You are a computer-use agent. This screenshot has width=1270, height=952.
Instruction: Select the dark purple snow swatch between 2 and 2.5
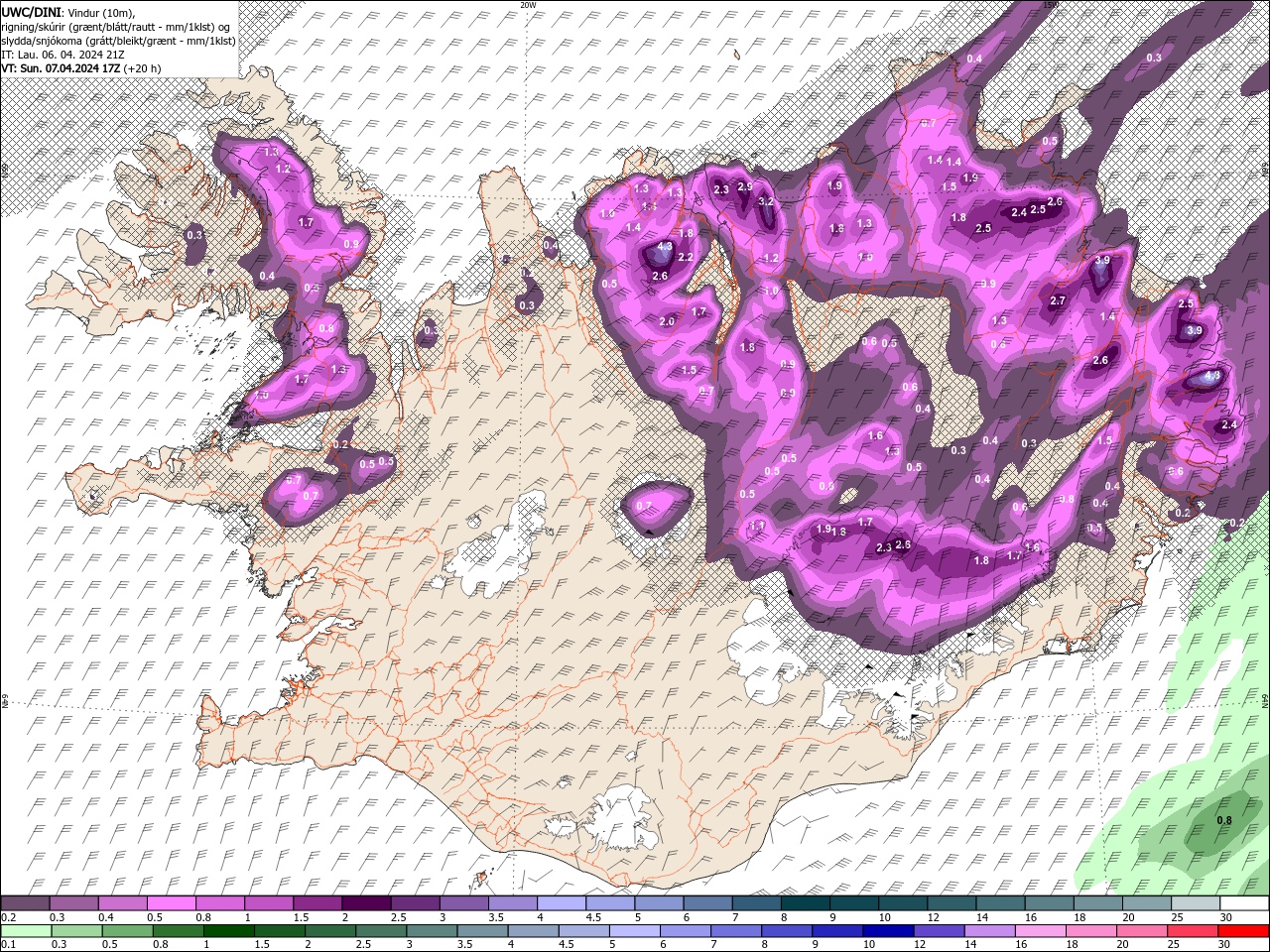pyautogui.click(x=366, y=903)
